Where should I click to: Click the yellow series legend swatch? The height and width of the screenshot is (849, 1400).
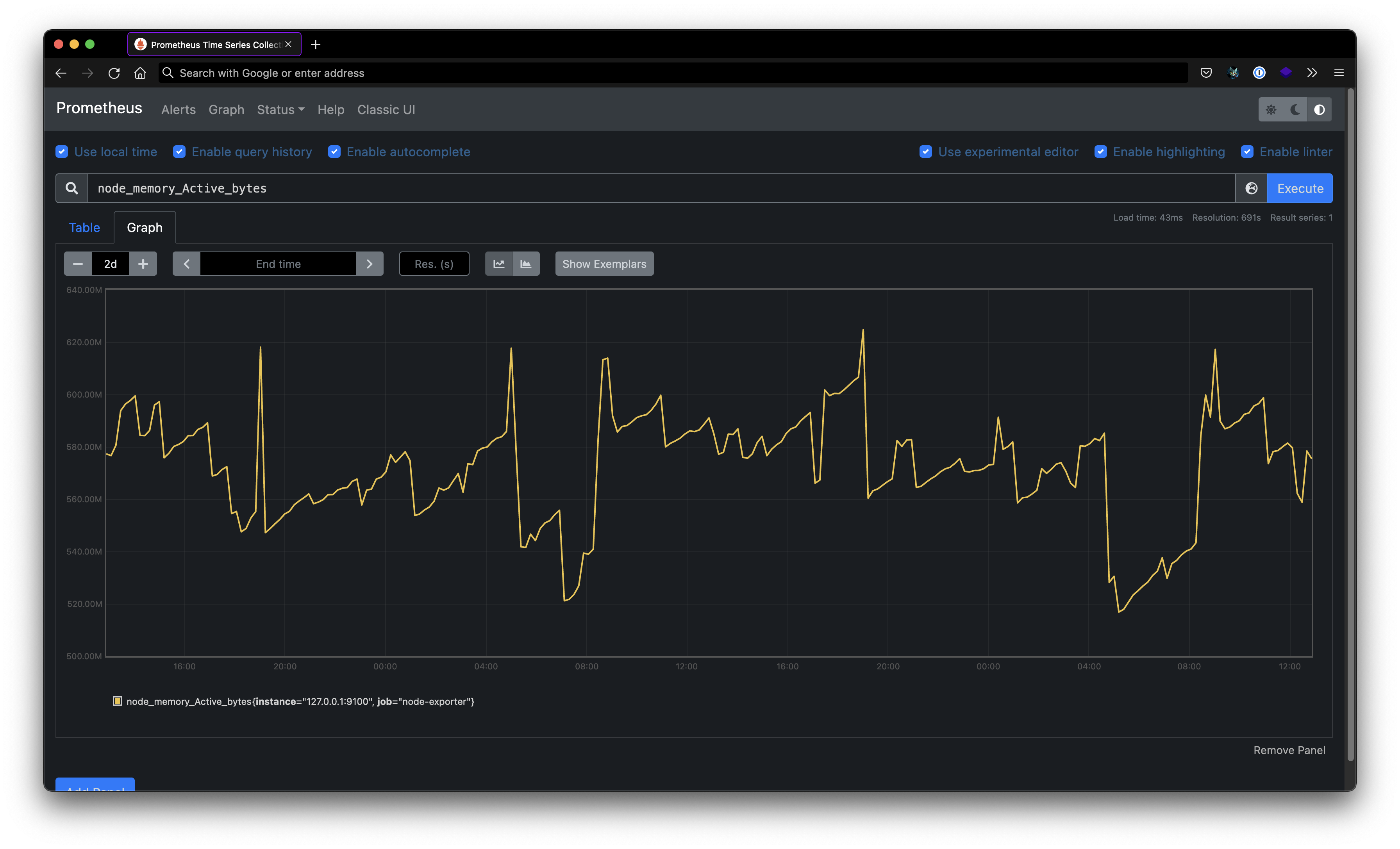tap(118, 701)
